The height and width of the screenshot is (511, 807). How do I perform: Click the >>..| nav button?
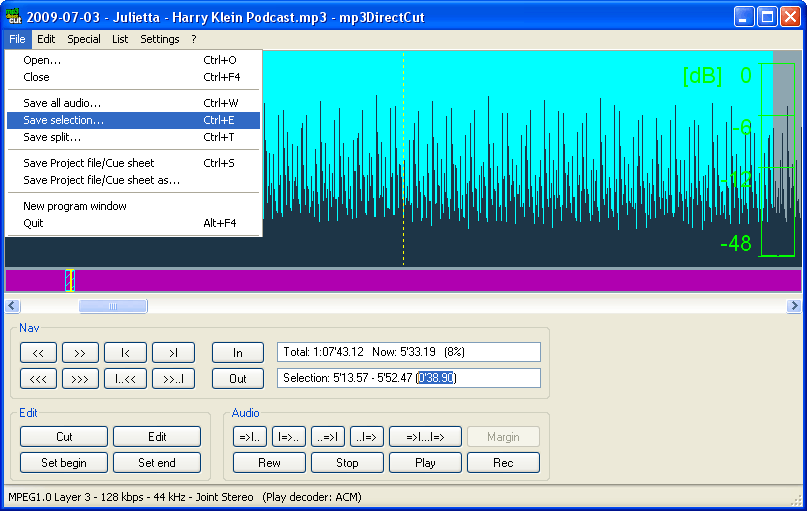[x=173, y=379]
